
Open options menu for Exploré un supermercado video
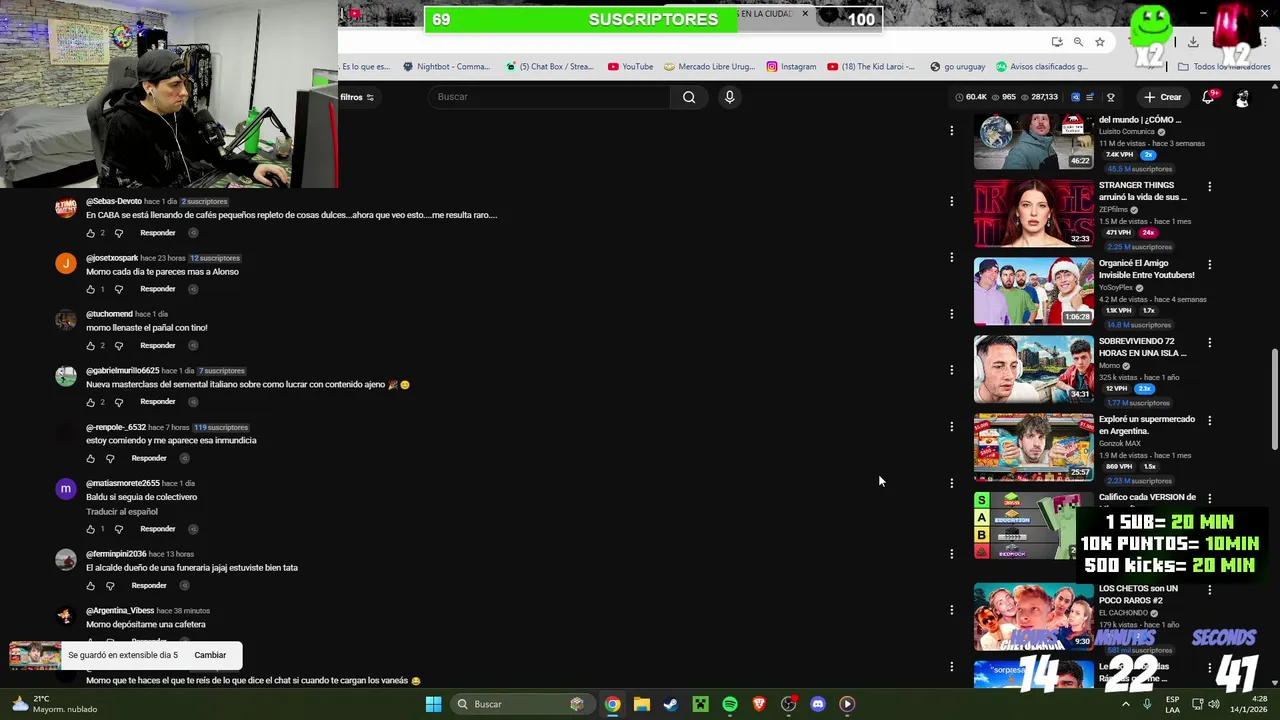click(1209, 421)
